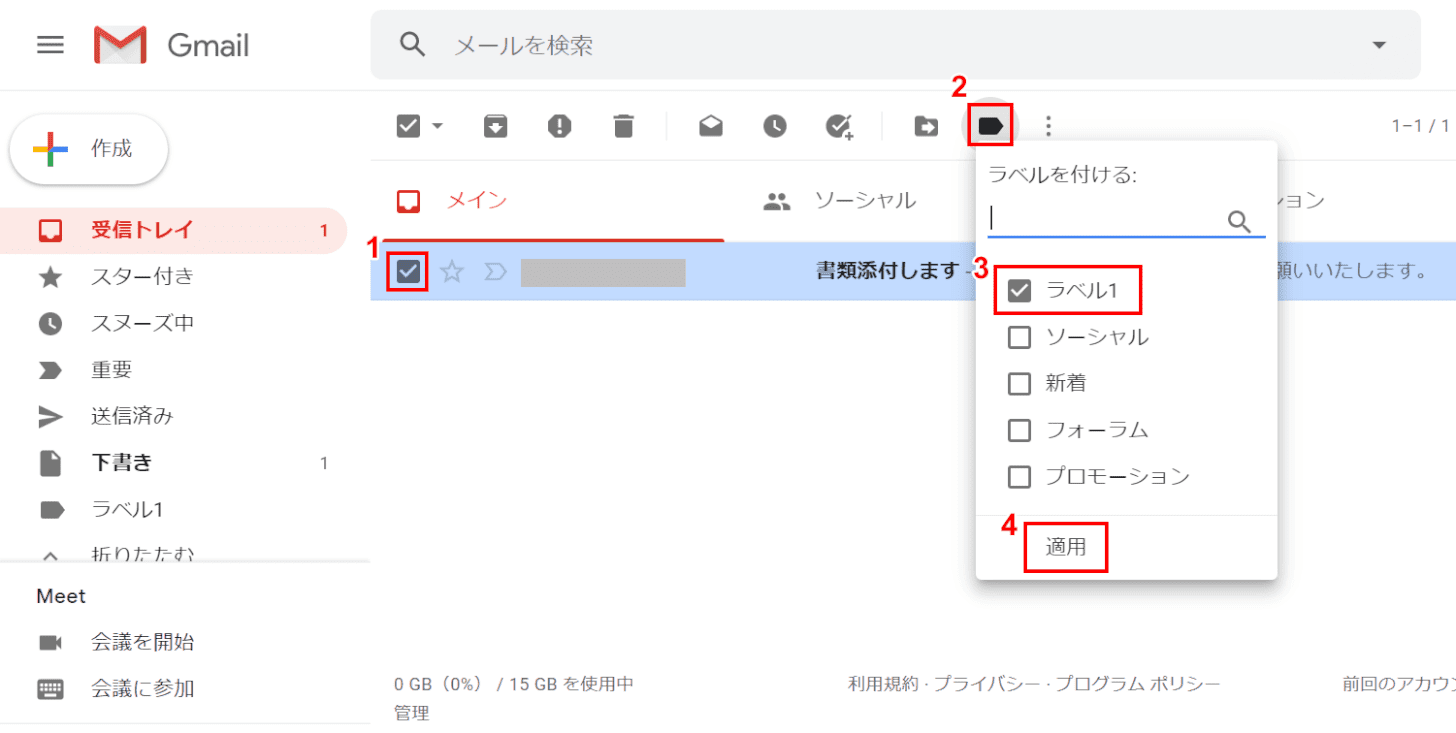This screenshot has height=733, width=1456.
Task: Open the More options three-dot menu
Action: tap(1048, 126)
